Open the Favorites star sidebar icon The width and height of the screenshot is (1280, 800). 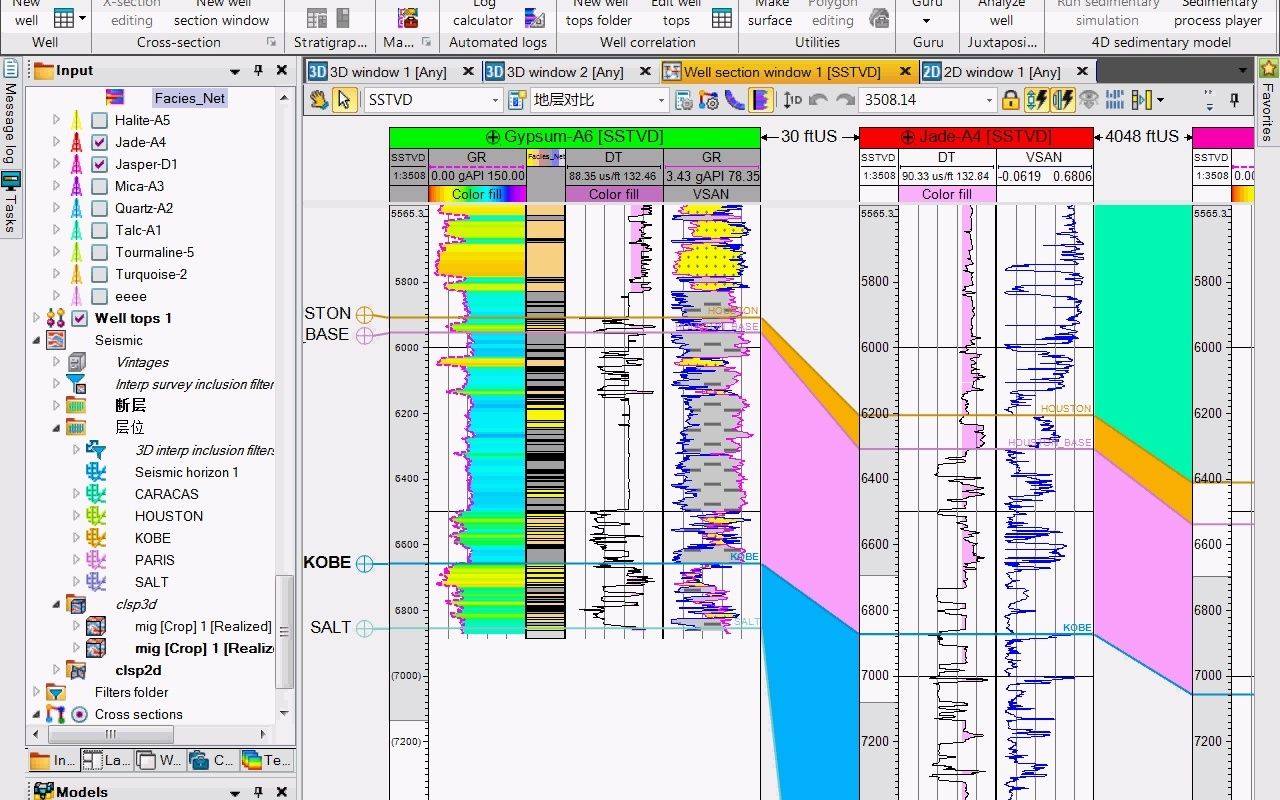(x=1268, y=69)
